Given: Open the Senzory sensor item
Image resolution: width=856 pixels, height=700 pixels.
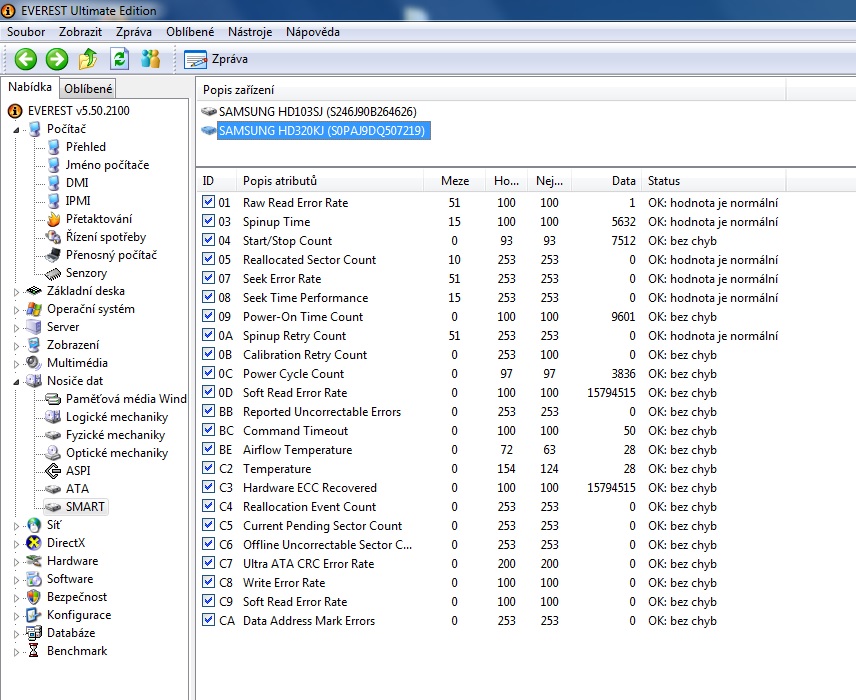Looking at the screenshot, I should pos(76,273).
